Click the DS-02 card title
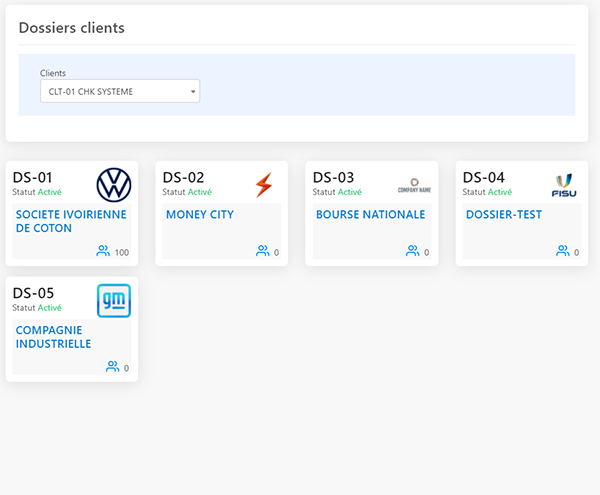 pos(183,177)
